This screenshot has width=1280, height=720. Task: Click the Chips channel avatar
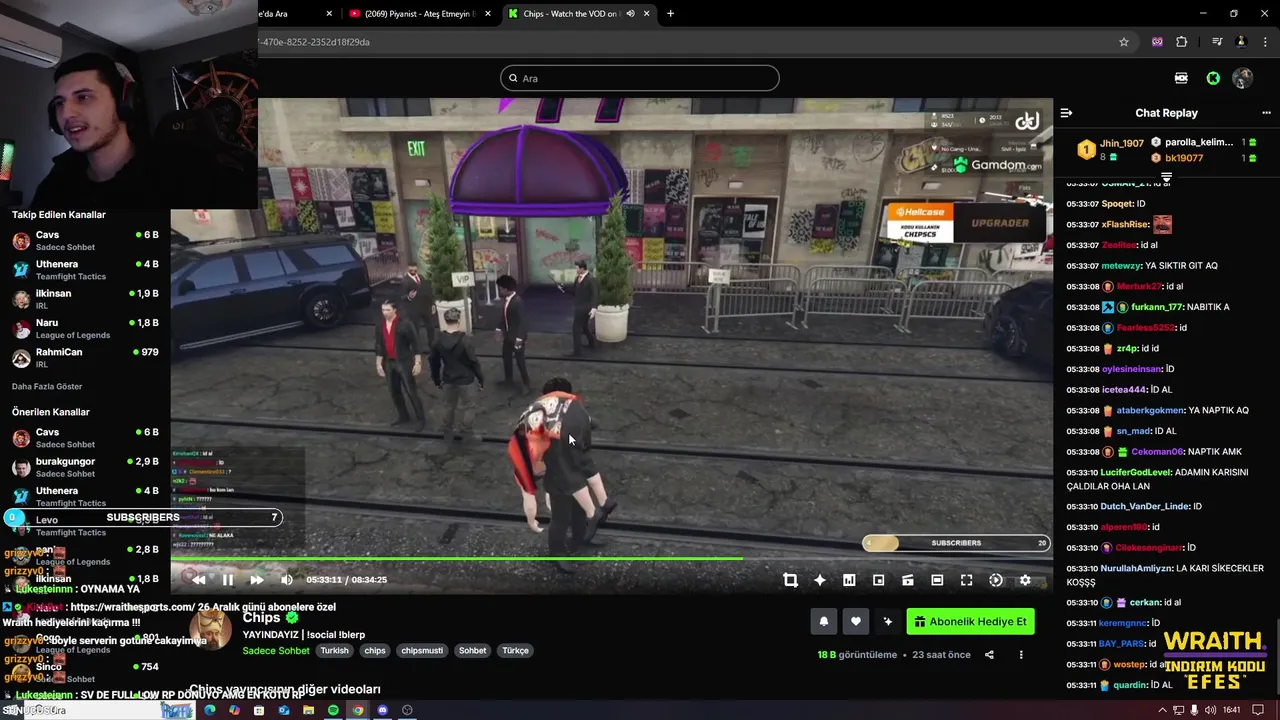coord(212,630)
